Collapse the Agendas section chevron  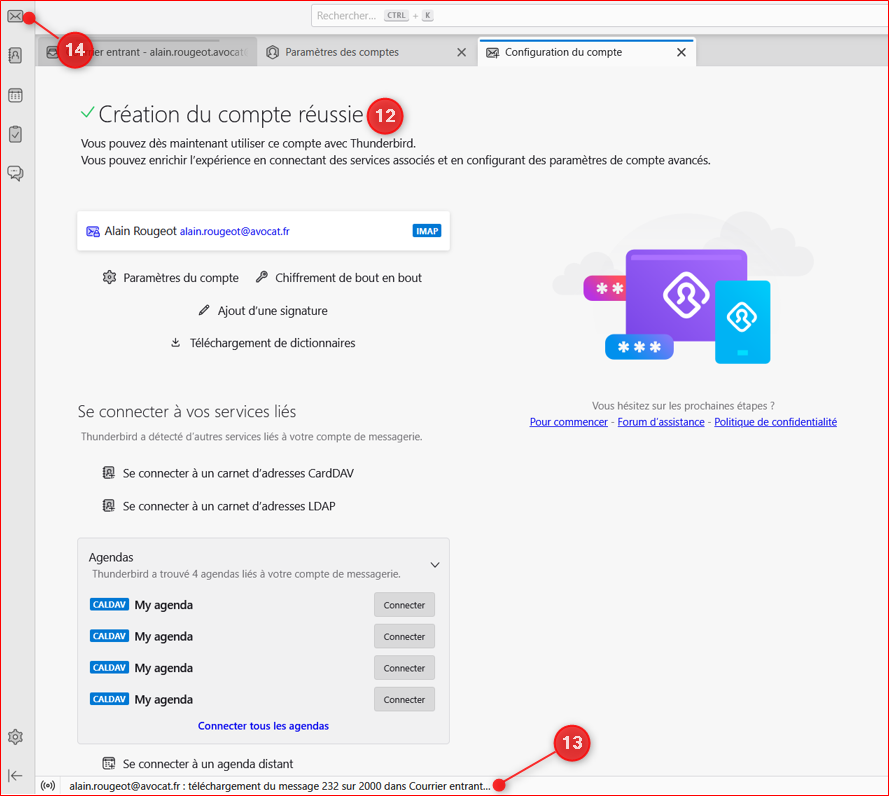[x=435, y=565]
